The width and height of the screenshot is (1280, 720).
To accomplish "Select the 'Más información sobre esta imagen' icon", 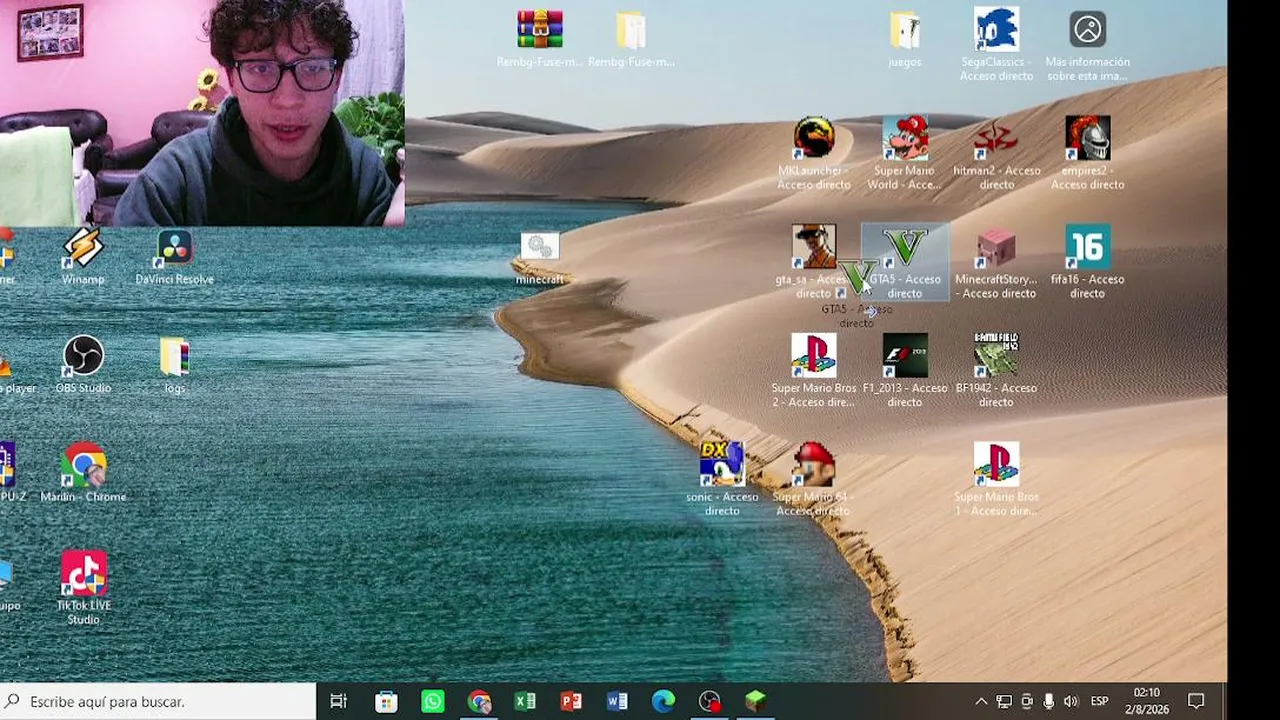I will coord(1087,29).
